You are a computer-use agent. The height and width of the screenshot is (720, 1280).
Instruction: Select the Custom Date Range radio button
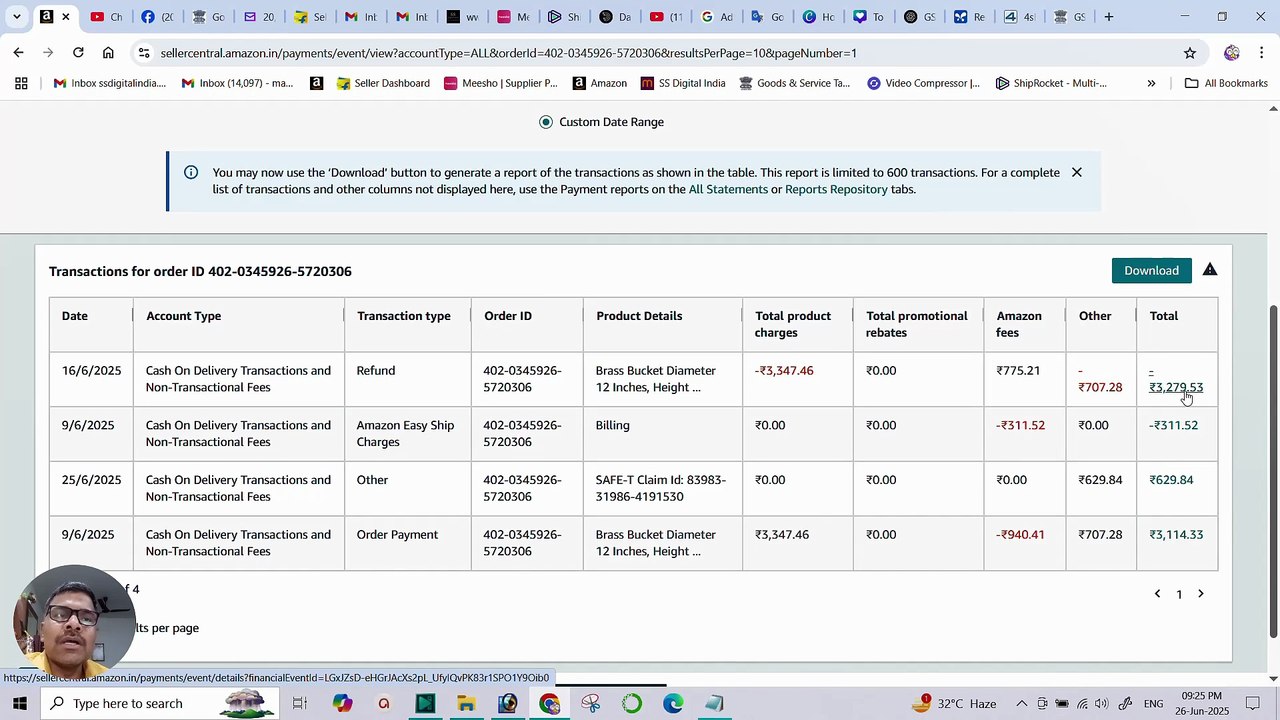[546, 122]
